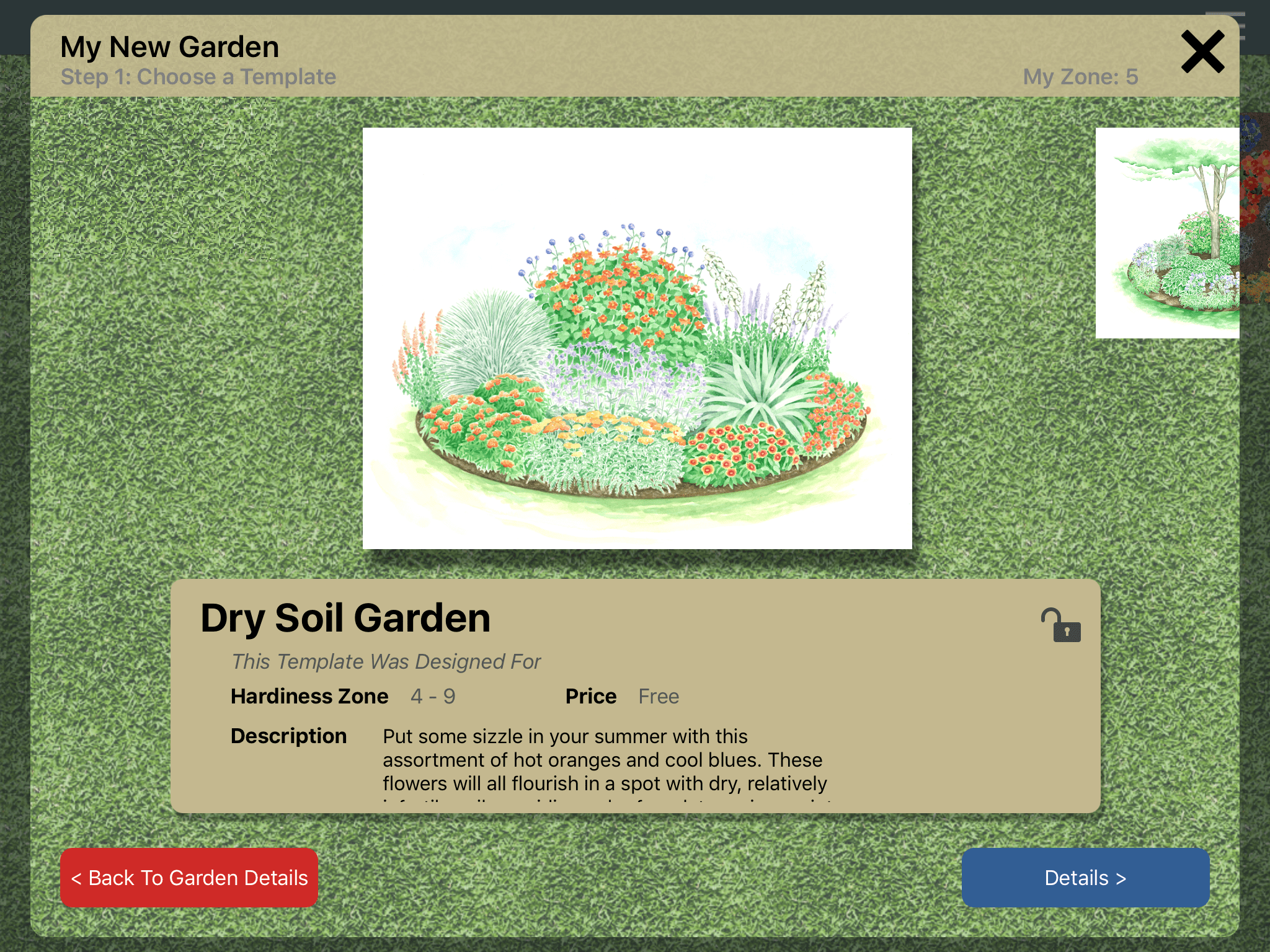Tap the My Zone: 5 label

1080,77
